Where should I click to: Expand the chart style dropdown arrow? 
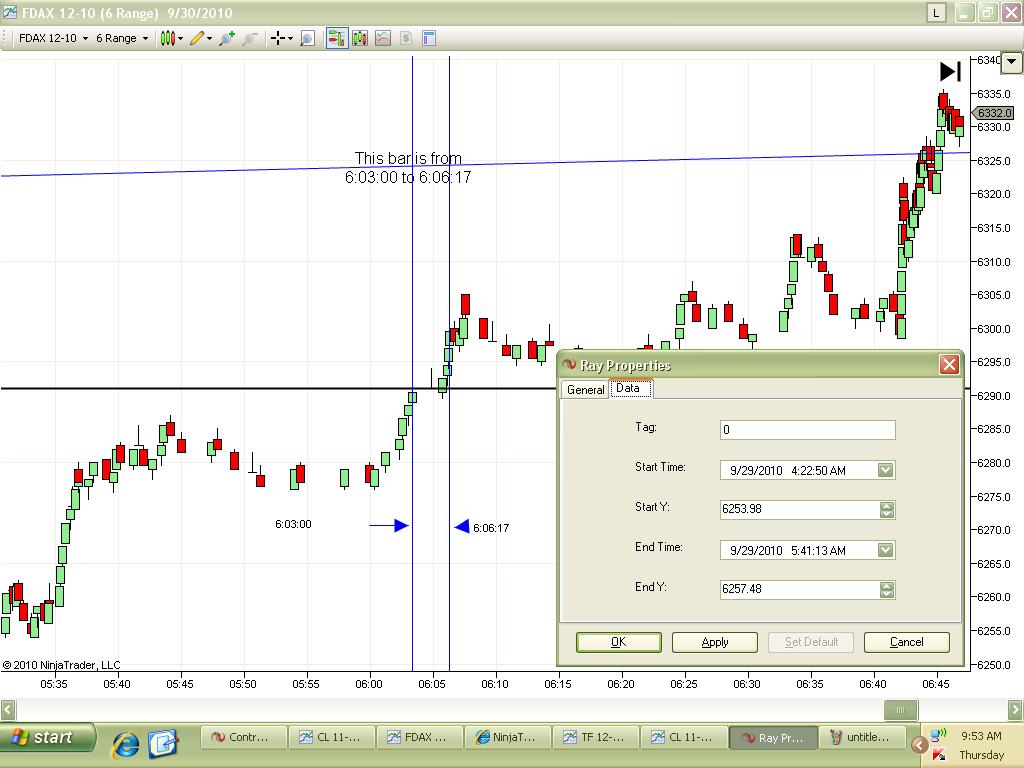pos(180,39)
